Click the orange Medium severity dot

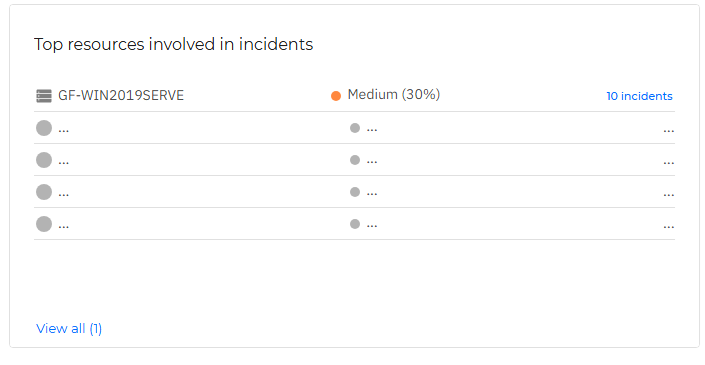point(336,96)
